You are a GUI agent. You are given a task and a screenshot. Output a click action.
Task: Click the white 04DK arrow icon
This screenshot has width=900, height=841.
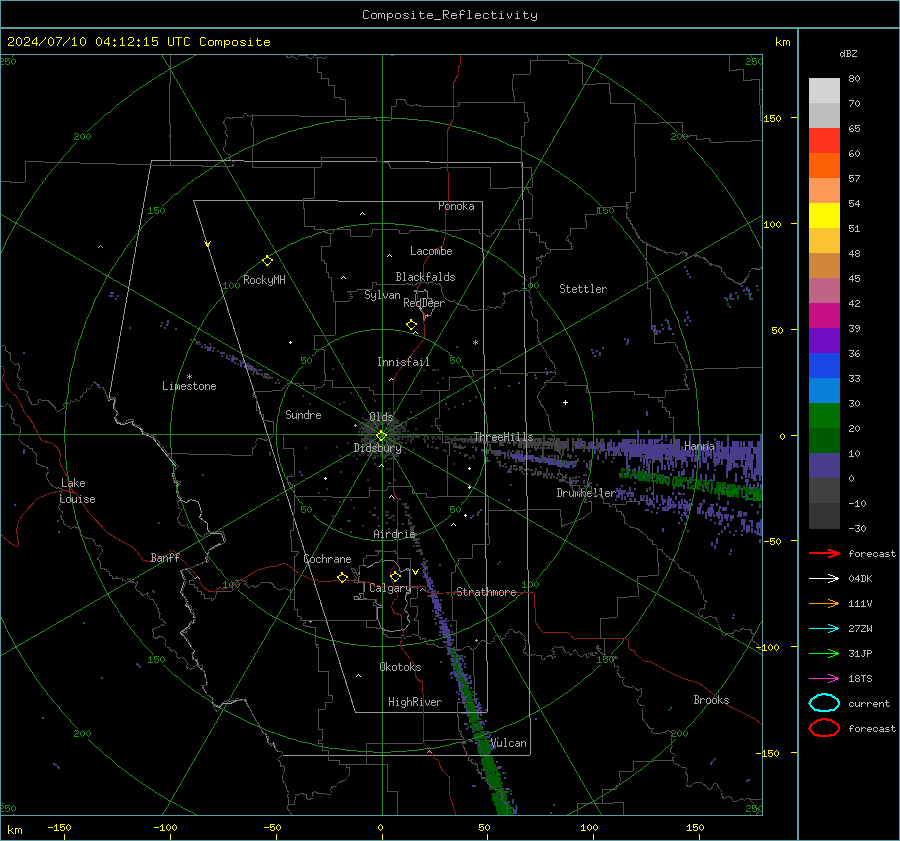(824, 578)
